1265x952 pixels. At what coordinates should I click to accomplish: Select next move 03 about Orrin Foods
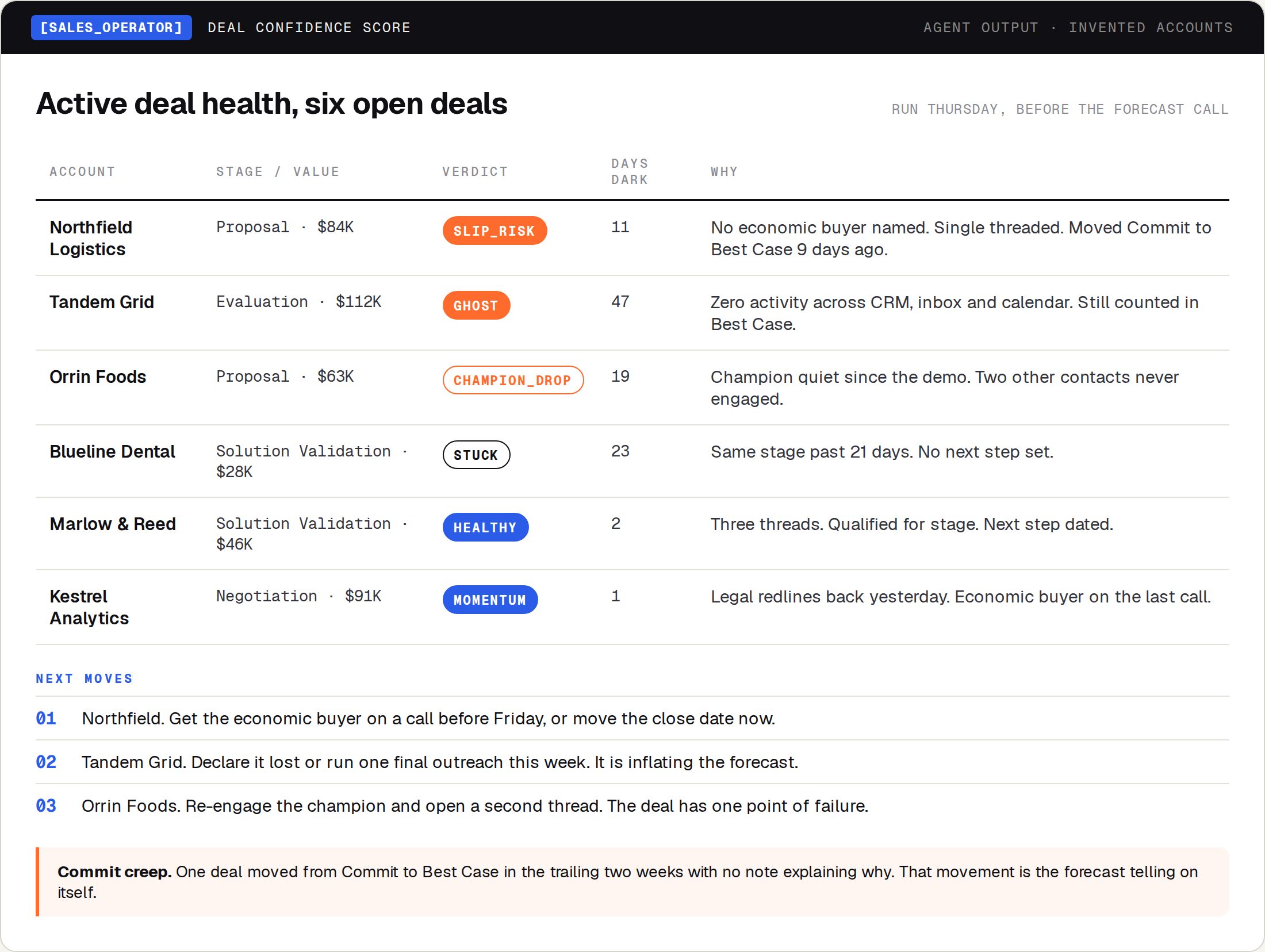632,806
